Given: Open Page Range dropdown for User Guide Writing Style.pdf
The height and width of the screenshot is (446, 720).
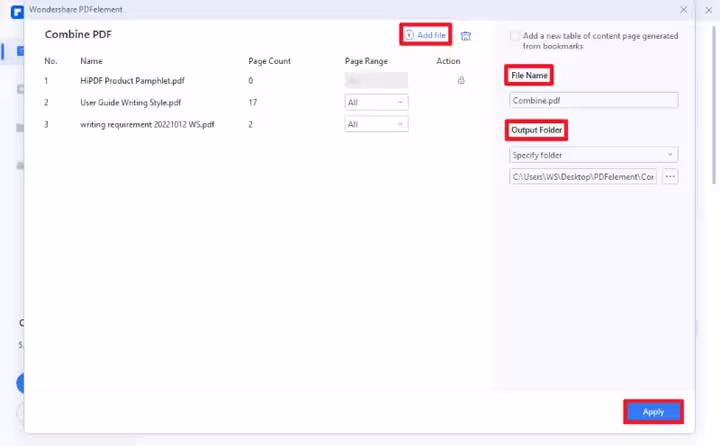Looking at the screenshot, I should pos(376,102).
